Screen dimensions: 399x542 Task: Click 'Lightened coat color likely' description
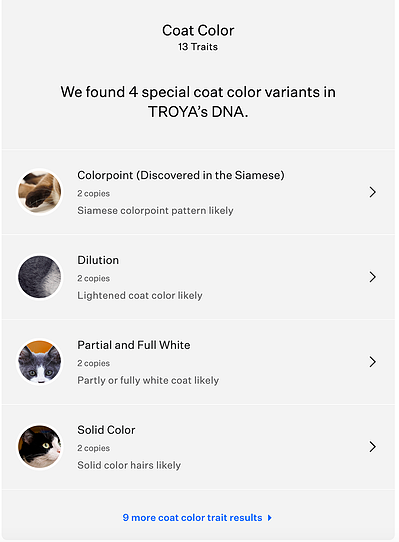click(x=140, y=296)
